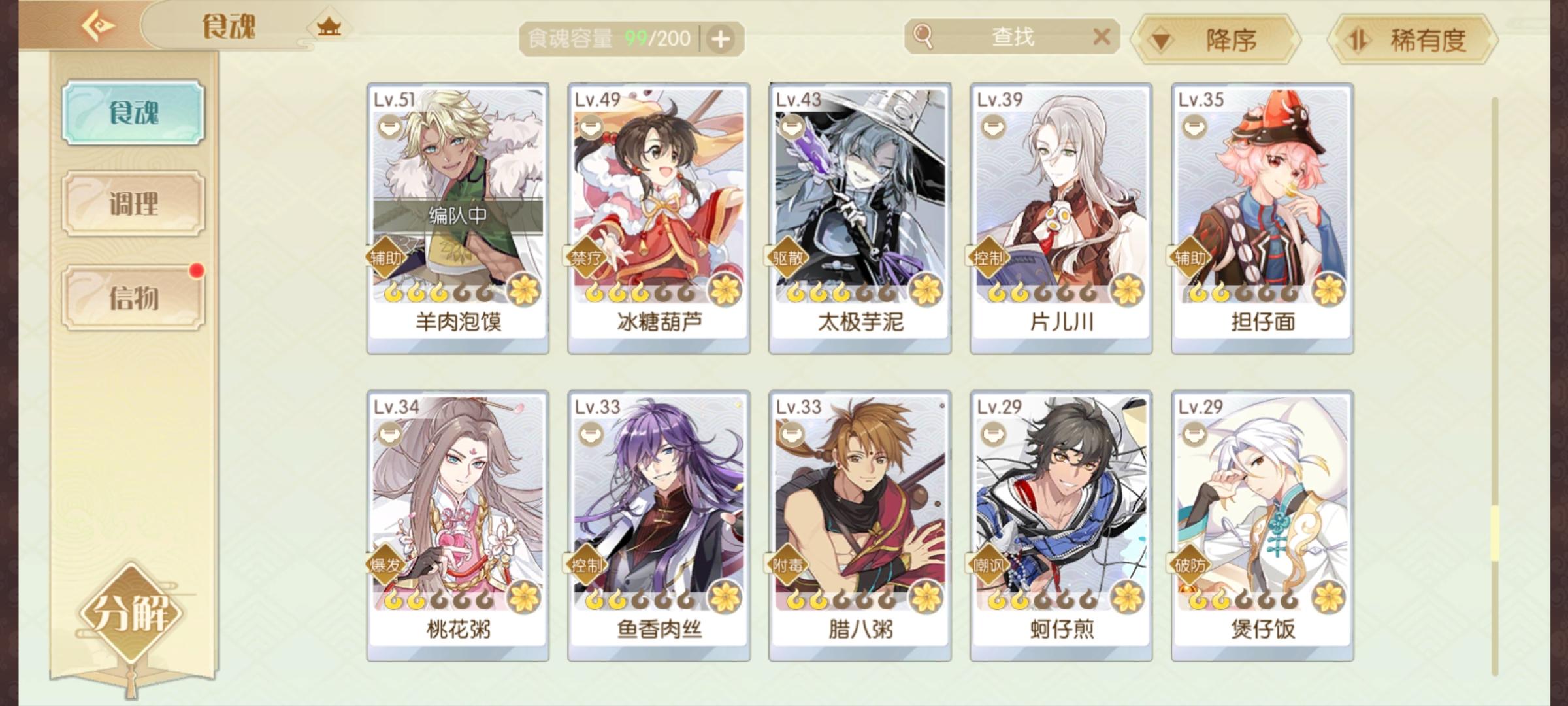Click the bowl icon on 太极芋泥 card
The width and height of the screenshot is (1568, 706).
point(792,126)
